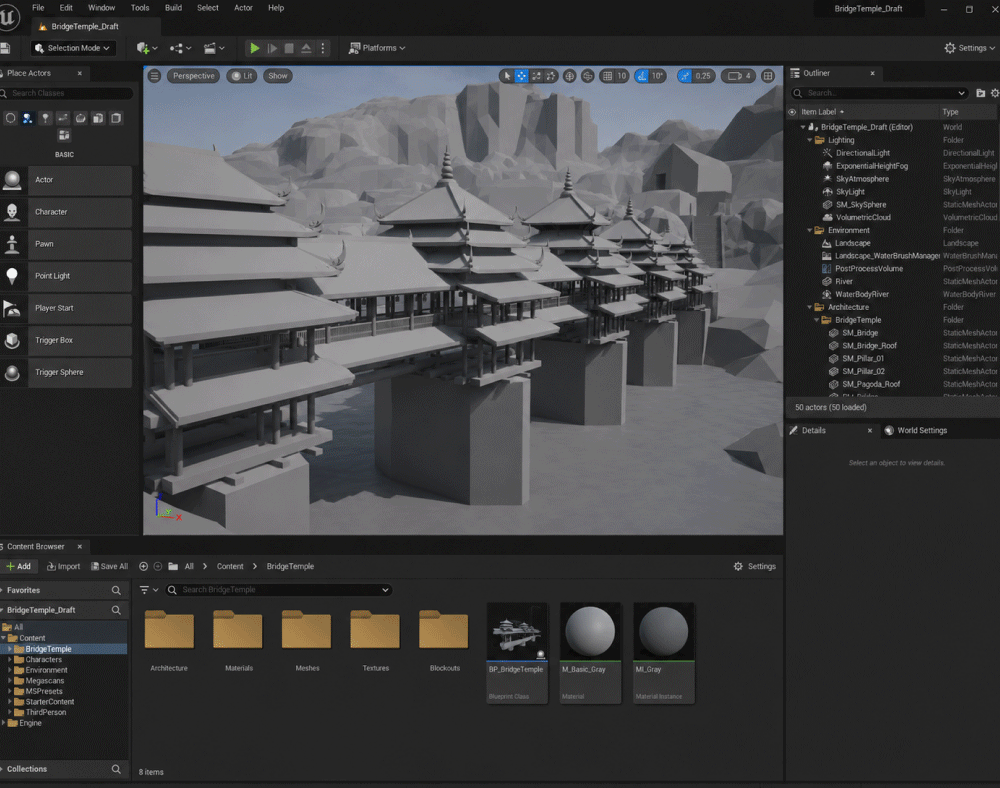Image resolution: width=1000 pixels, height=788 pixels.
Task: Click the Search Classes input field
Action: [66, 93]
